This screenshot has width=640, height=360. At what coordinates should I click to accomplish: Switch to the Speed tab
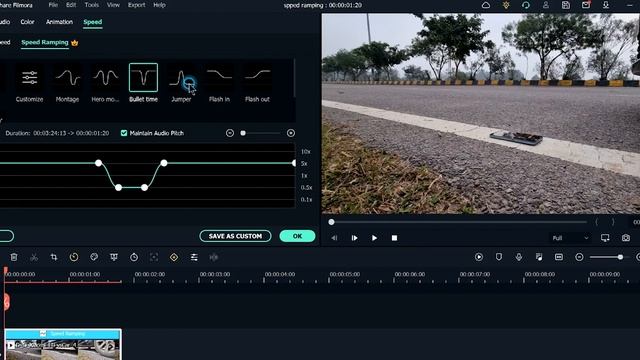[93, 22]
